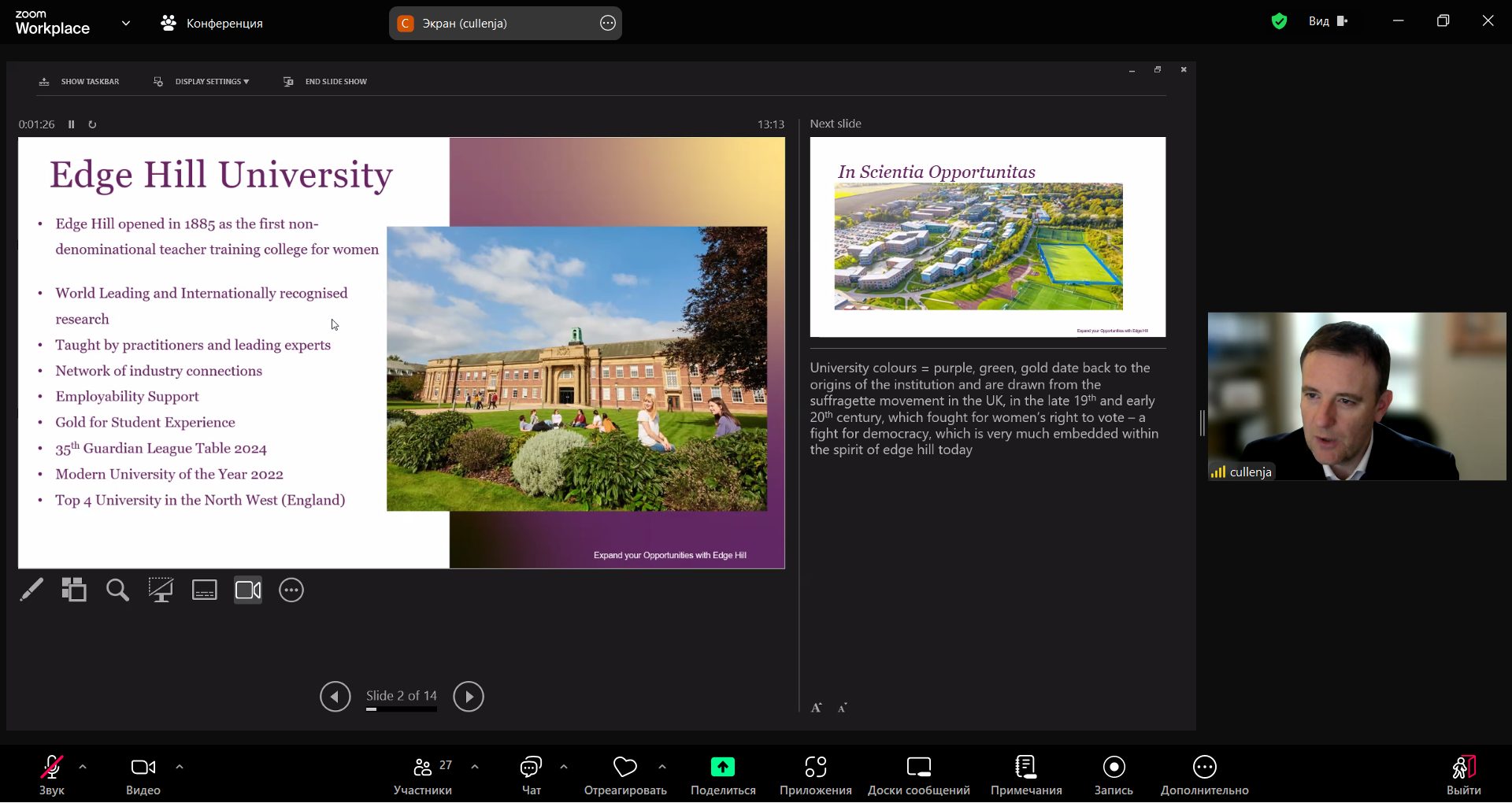1512x803 pixels.
Task: Click the slide elapsed time 0:01:26
Action: click(x=37, y=124)
